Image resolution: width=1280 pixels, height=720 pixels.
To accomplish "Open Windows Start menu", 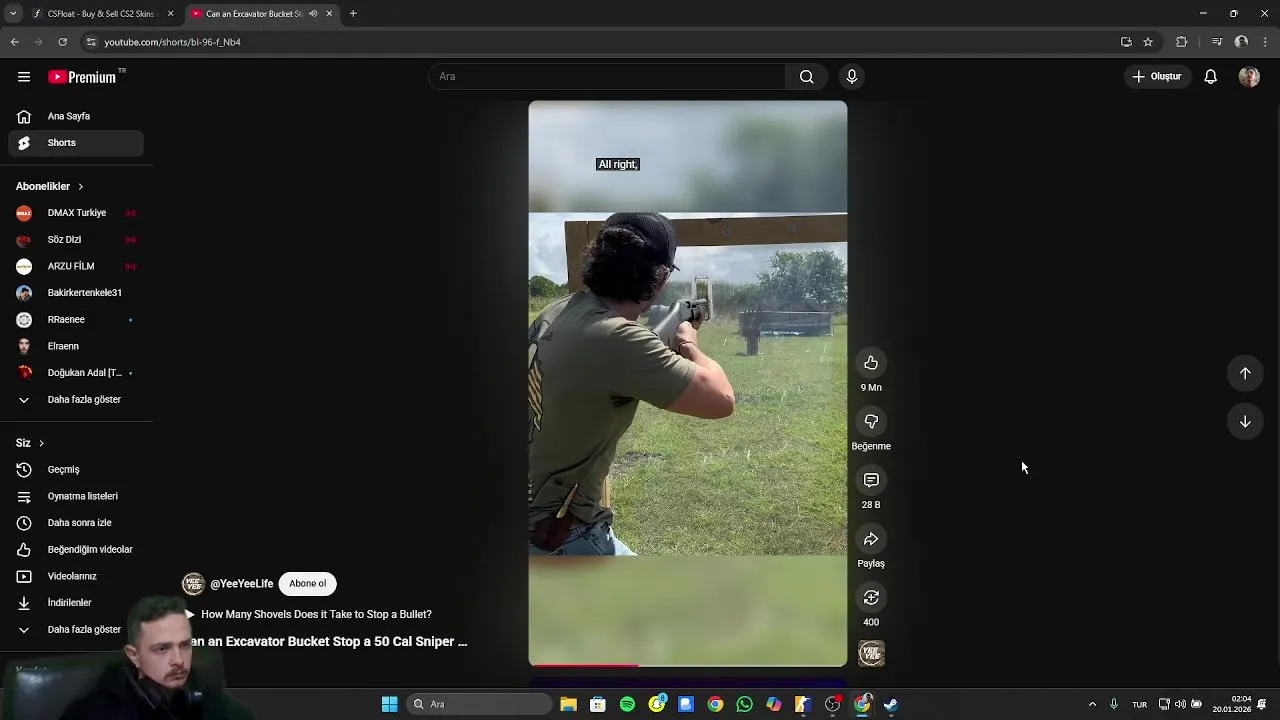I will (x=389, y=704).
